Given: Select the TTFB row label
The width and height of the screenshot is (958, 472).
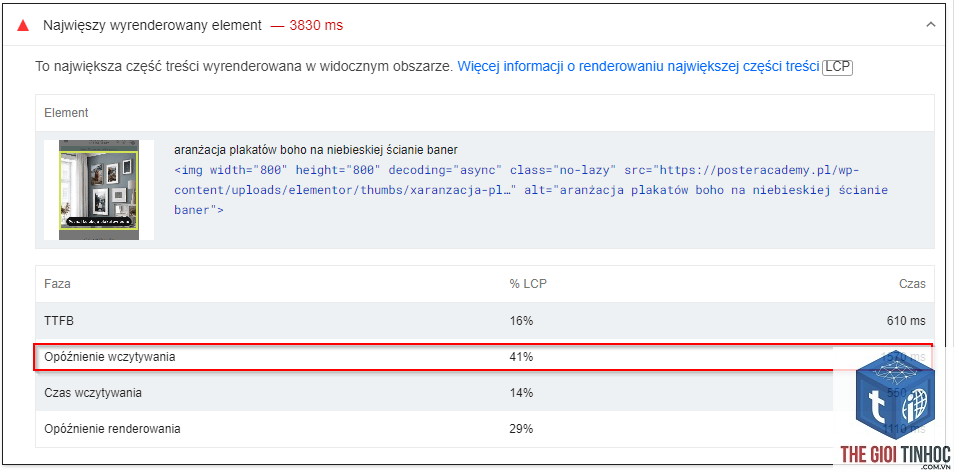Looking at the screenshot, I should pyautogui.click(x=59, y=321).
